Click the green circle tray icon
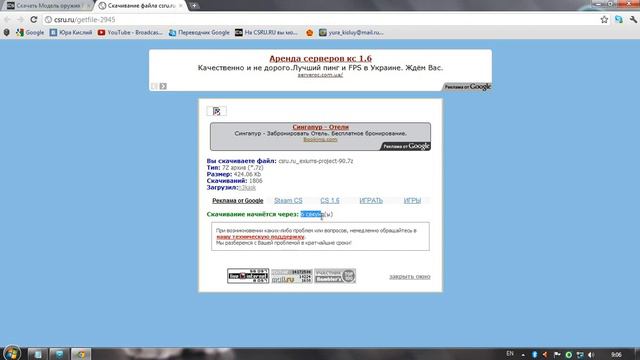Image resolution: width=640 pixels, height=360 pixels. (569, 355)
